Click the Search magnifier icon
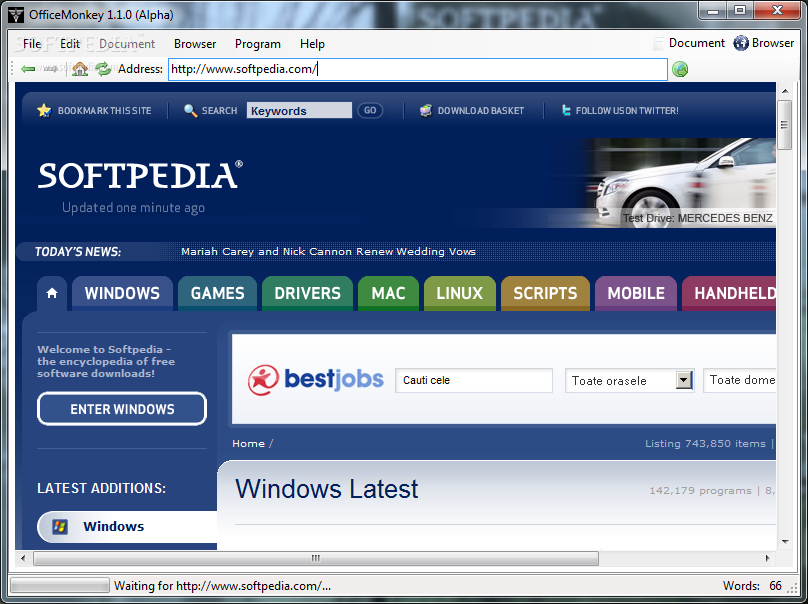 (191, 110)
